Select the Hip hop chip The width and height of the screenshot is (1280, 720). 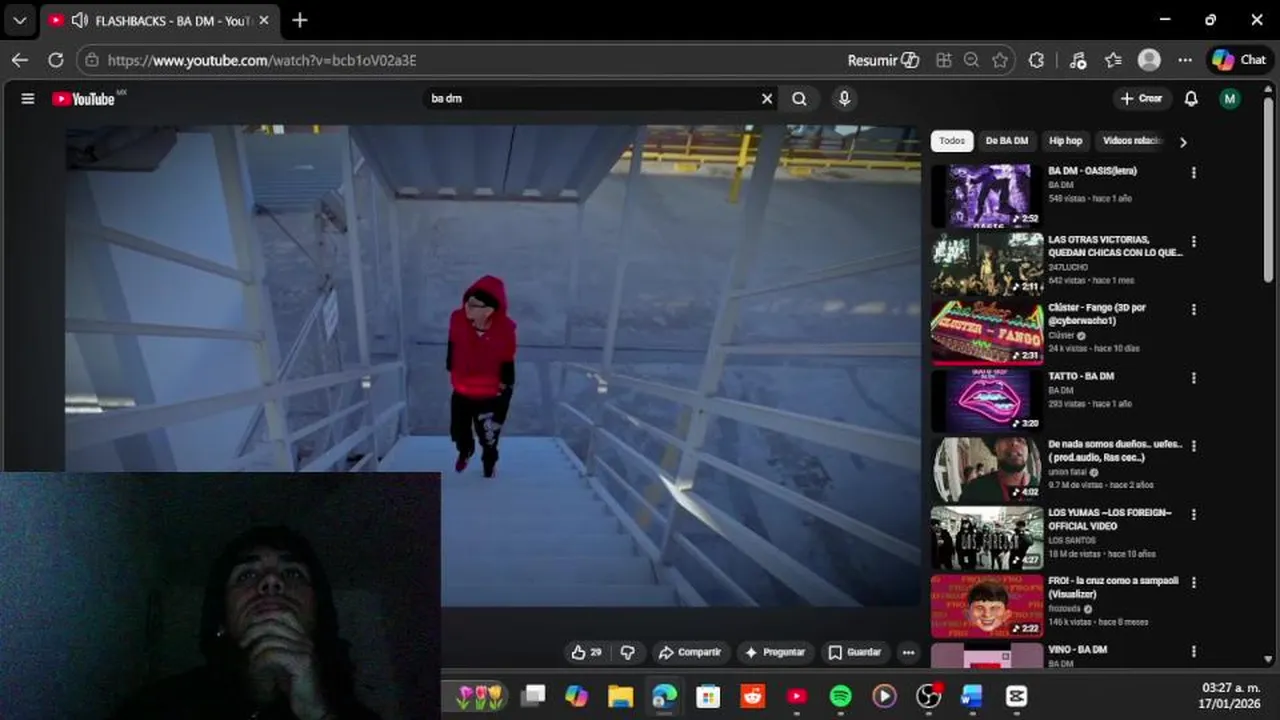tap(1065, 141)
